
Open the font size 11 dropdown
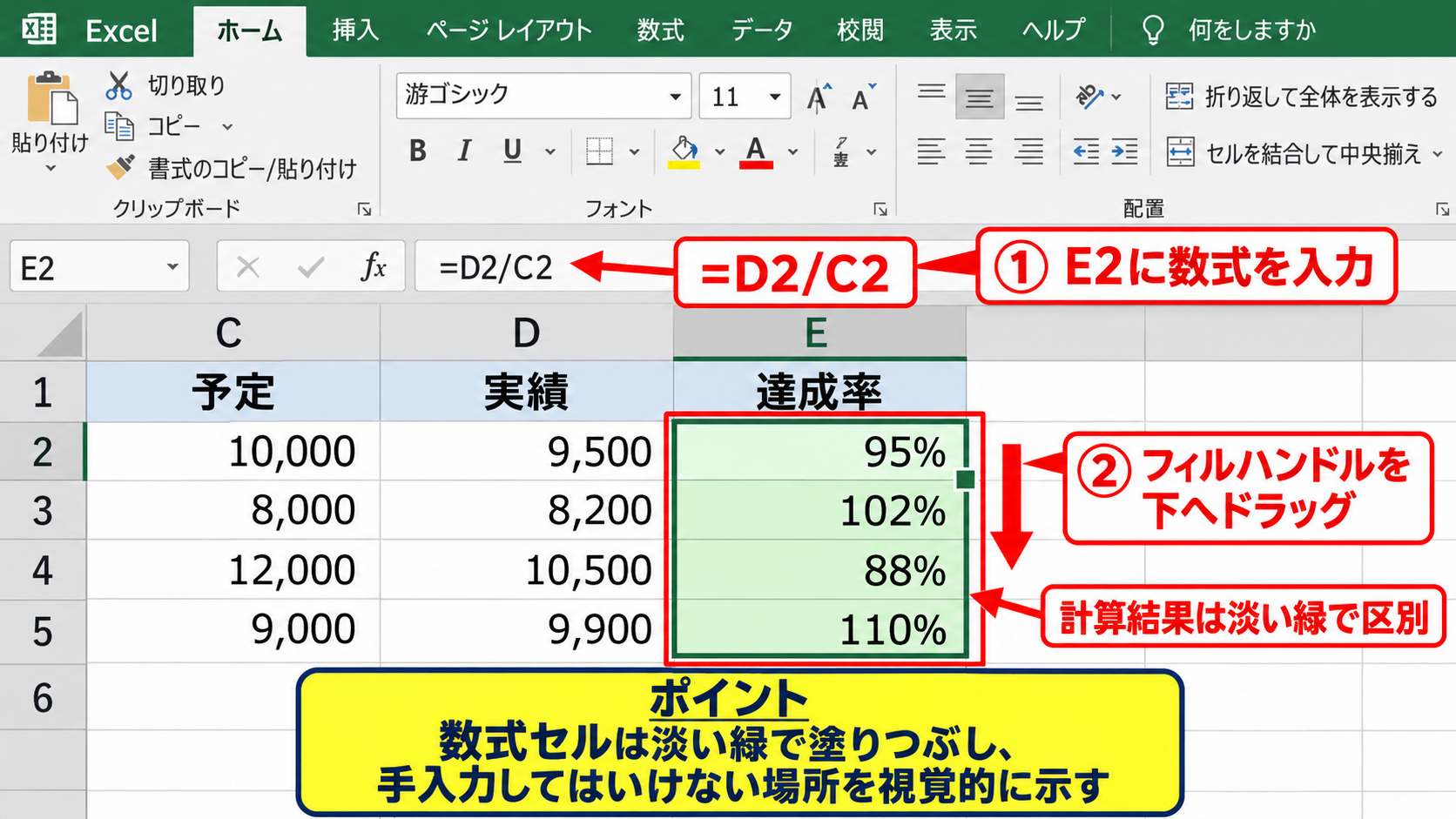coord(774,97)
